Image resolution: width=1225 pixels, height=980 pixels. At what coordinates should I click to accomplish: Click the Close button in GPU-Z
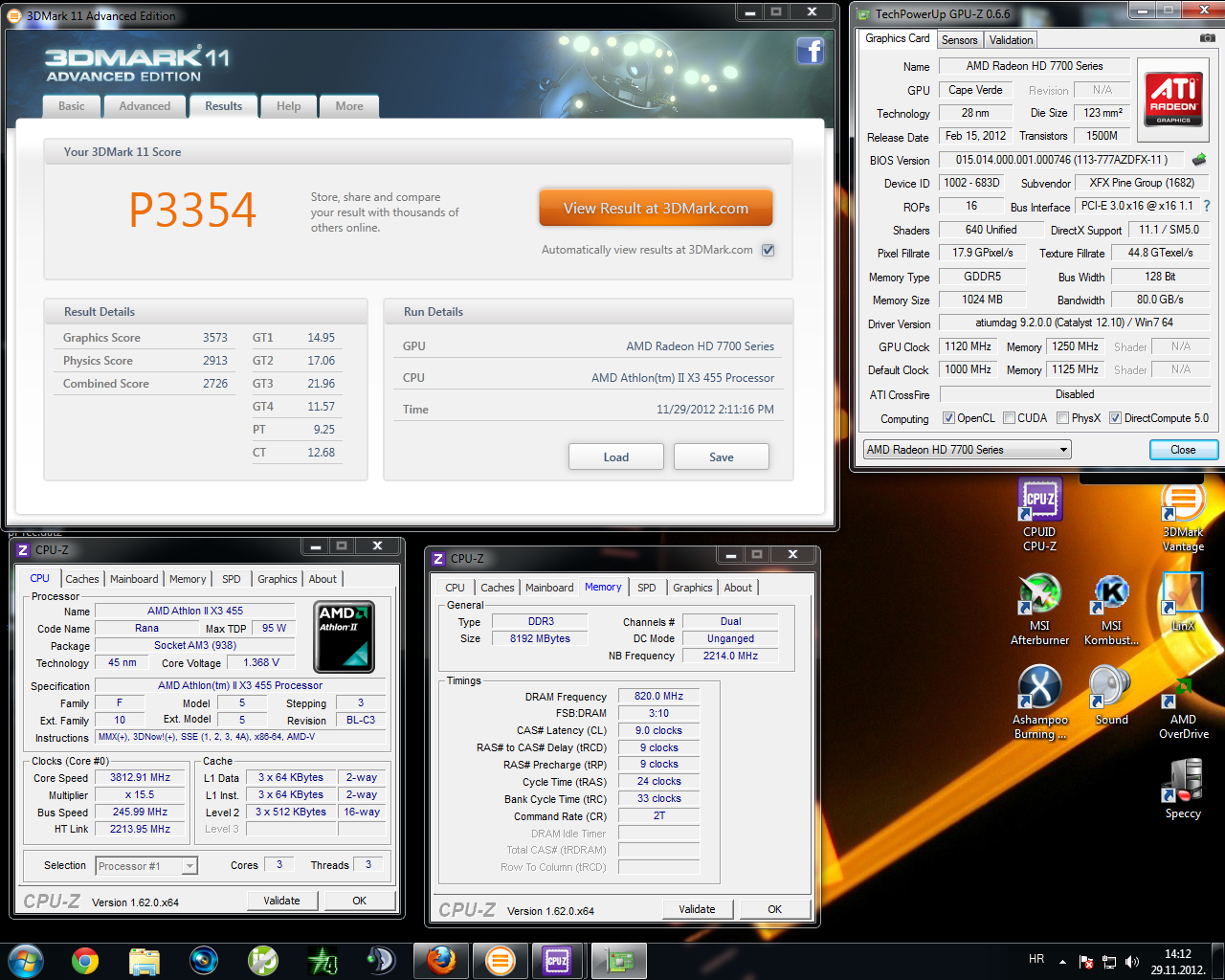coord(1183,450)
